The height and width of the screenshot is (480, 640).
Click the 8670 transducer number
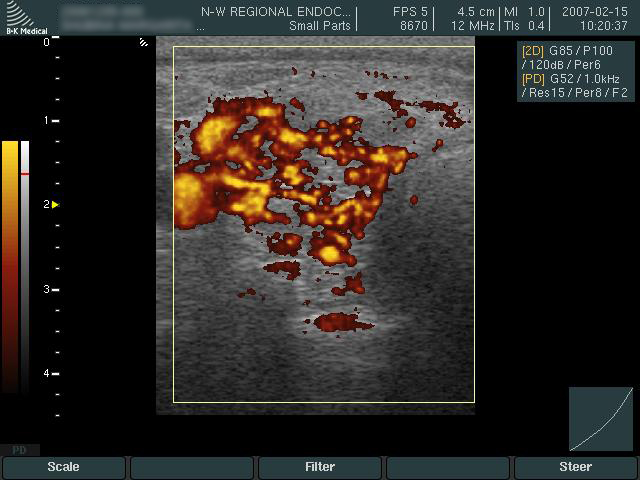click(413, 26)
